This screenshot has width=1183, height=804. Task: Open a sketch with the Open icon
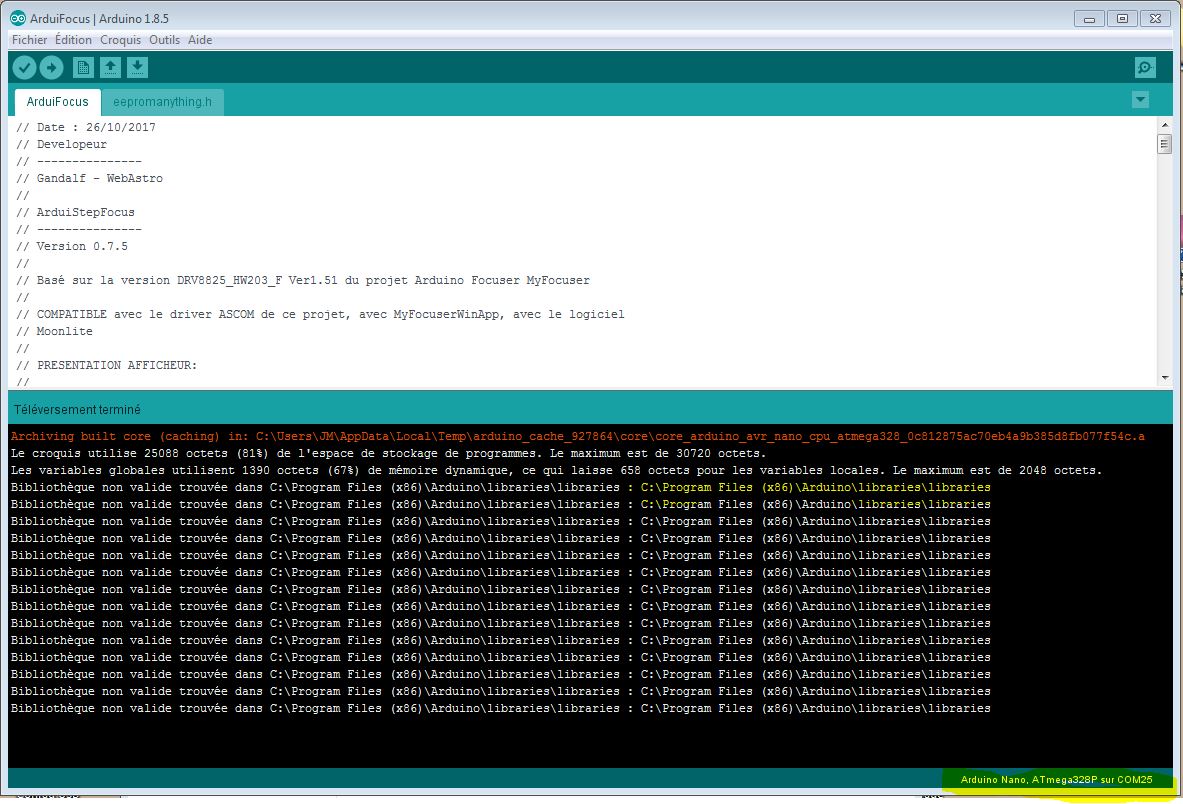110,68
